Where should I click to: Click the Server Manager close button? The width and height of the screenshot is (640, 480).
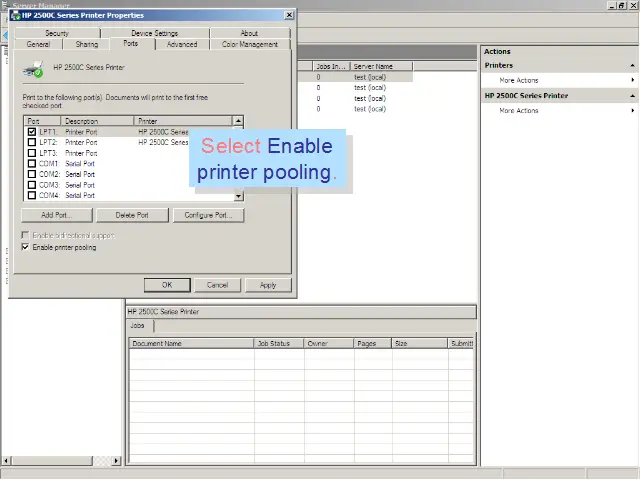633,5
